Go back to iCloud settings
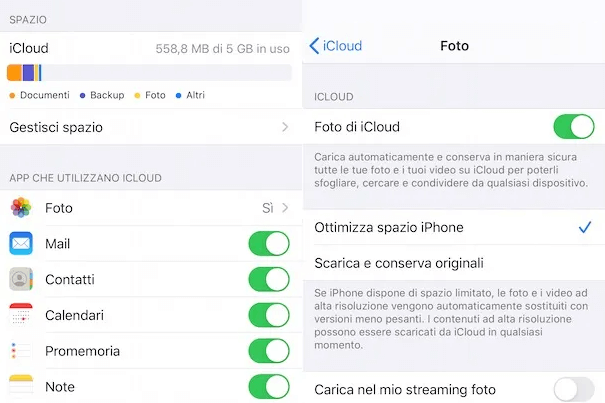Image resolution: width=605 pixels, height=403 pixels. [x=336, y=46]
